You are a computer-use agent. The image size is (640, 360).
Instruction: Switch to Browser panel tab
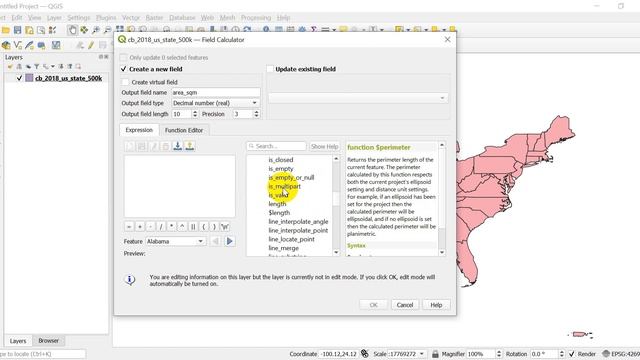click(x=49, y=340)
